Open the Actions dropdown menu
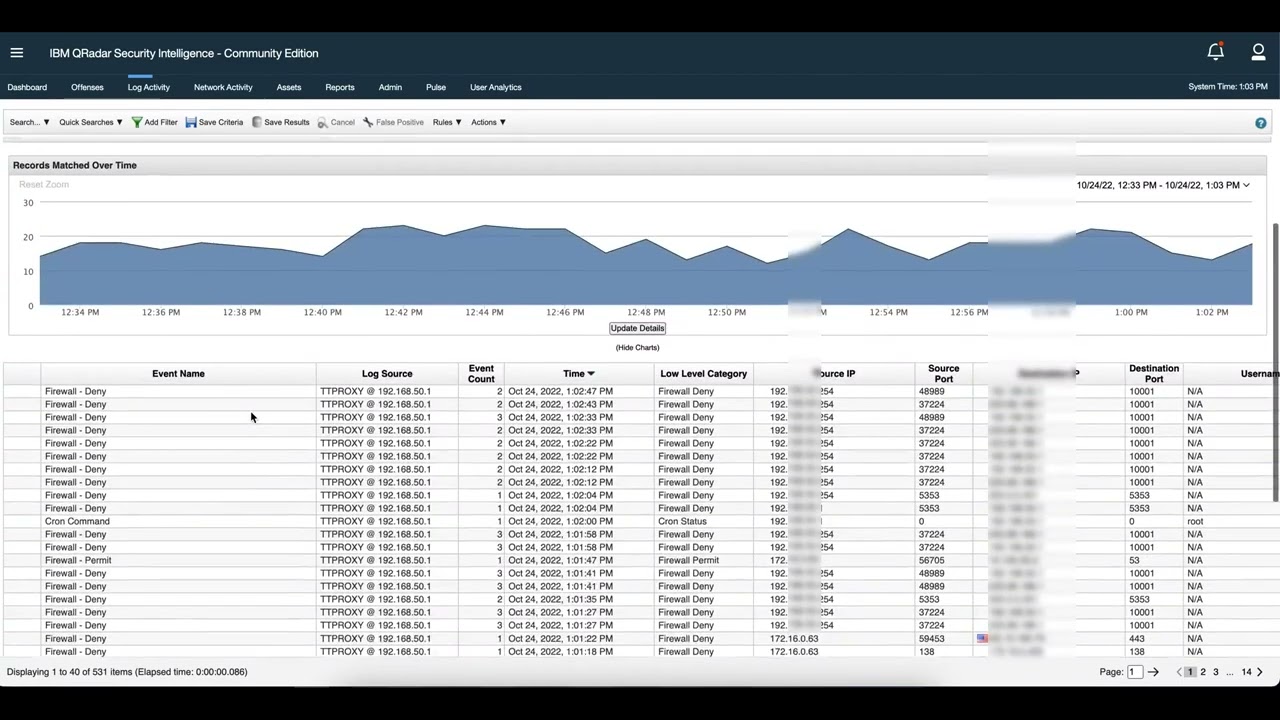Screen dimensions: 1280x720 click(x=488, y=122)
